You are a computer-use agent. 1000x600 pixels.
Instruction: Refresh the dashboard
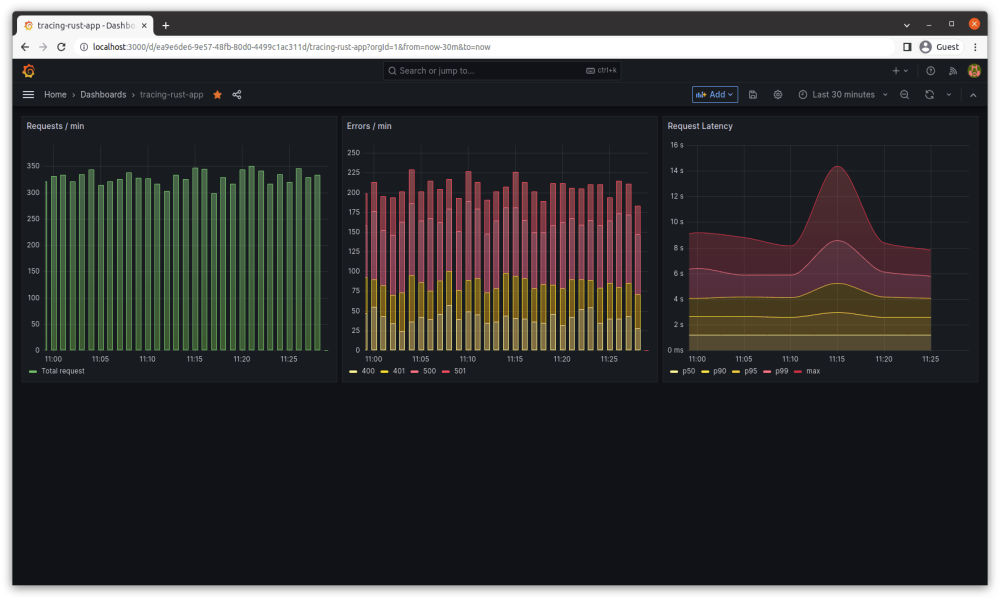click(x=929, y=95)
